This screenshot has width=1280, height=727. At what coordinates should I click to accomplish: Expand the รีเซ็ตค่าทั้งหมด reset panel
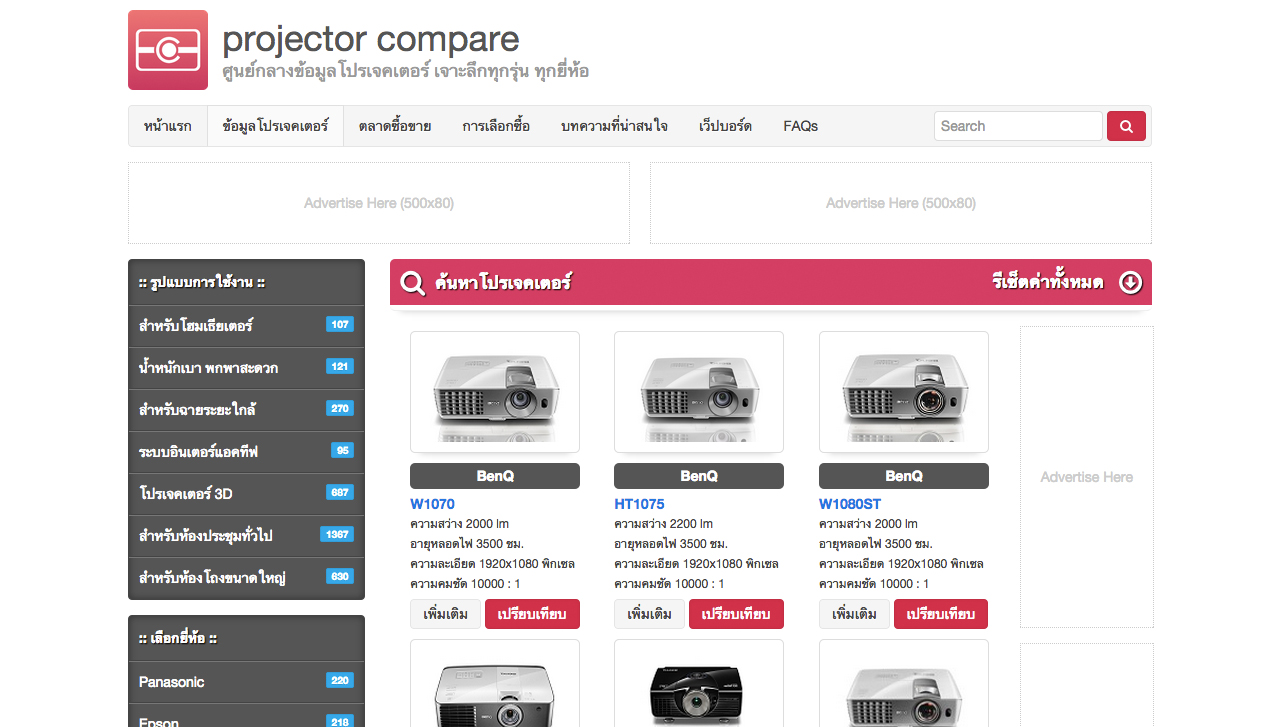pos(1047,283)
